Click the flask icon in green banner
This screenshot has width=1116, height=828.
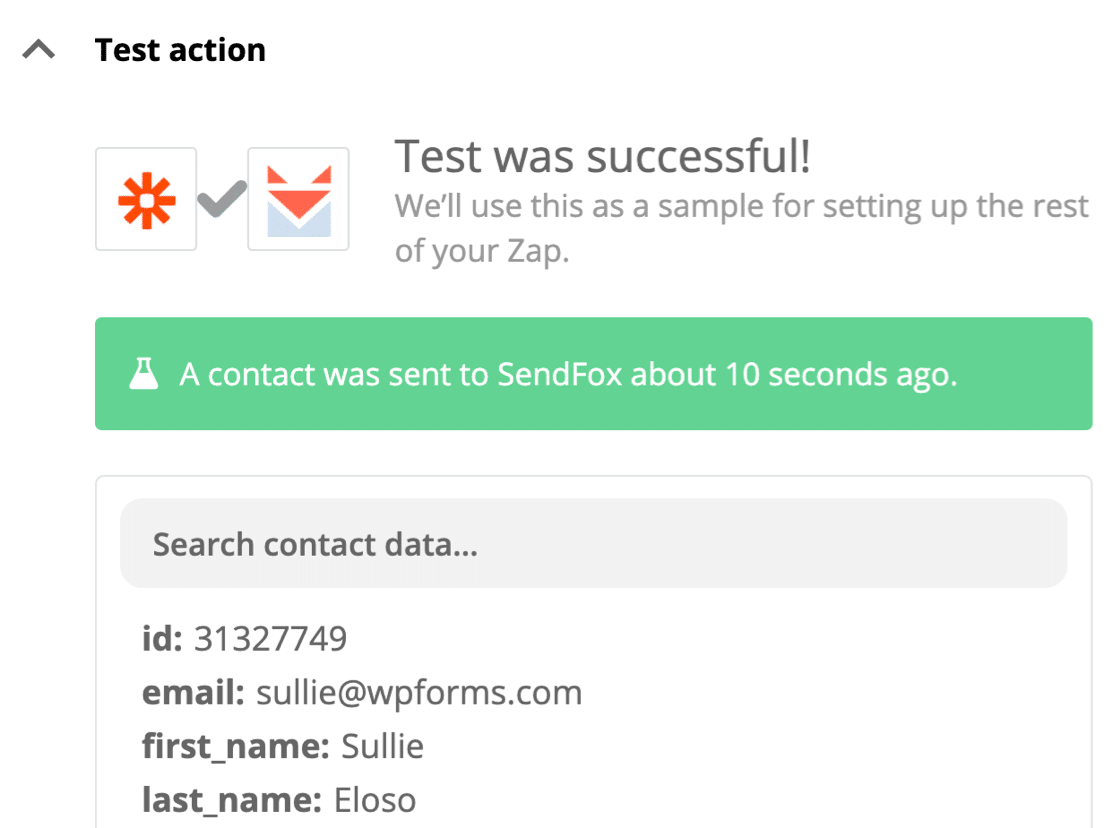pyautogui.click(x=144, y=375)
